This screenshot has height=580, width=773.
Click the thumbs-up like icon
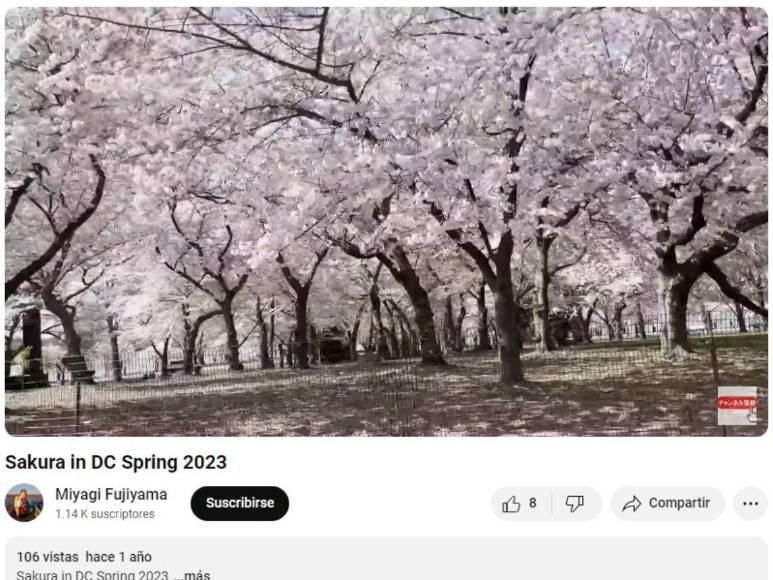click(x=511, y=504)
